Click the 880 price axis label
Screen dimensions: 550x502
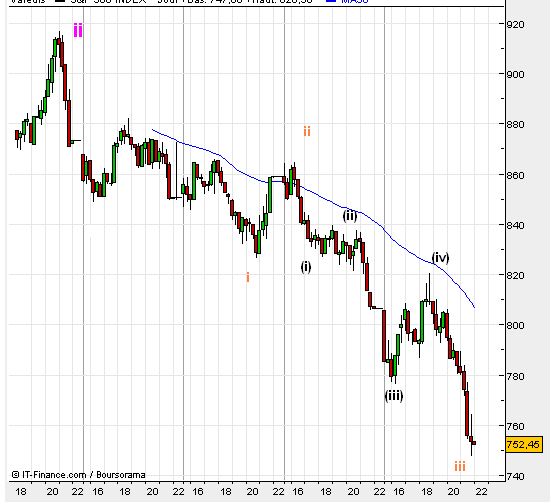coord(516,124)
